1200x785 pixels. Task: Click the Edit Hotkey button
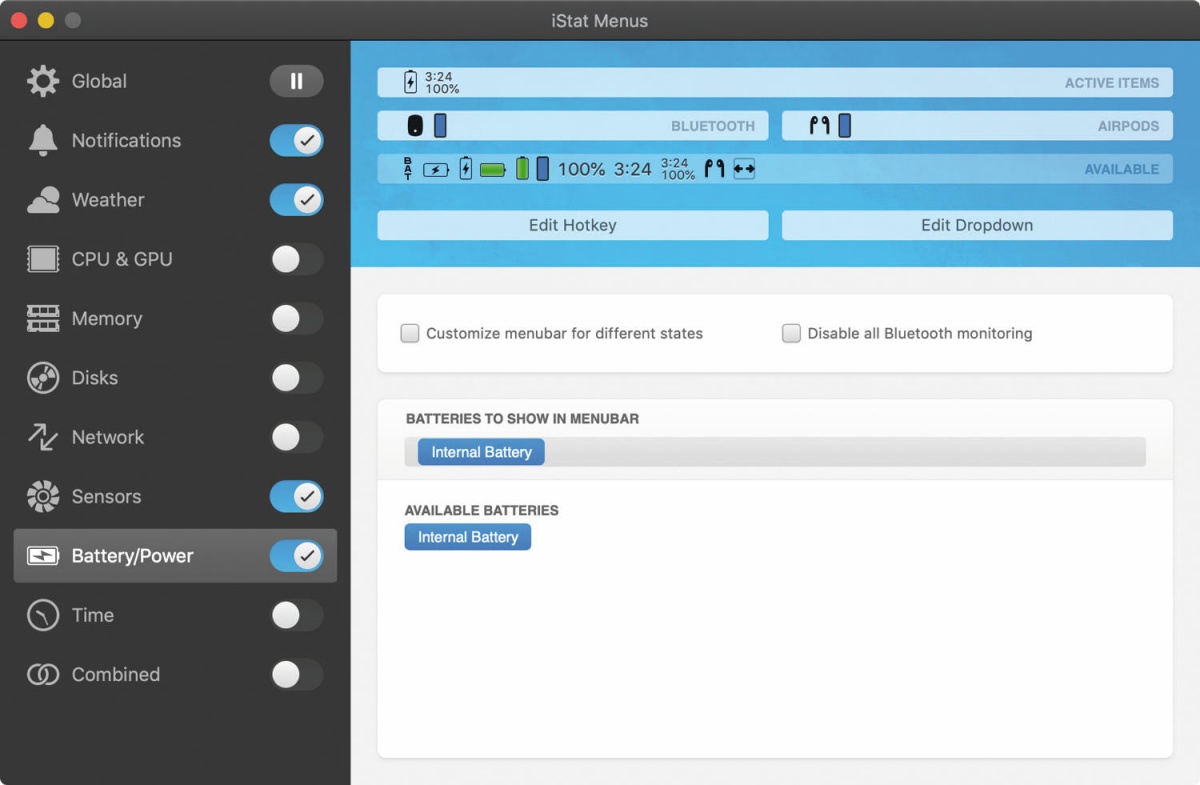573,225
